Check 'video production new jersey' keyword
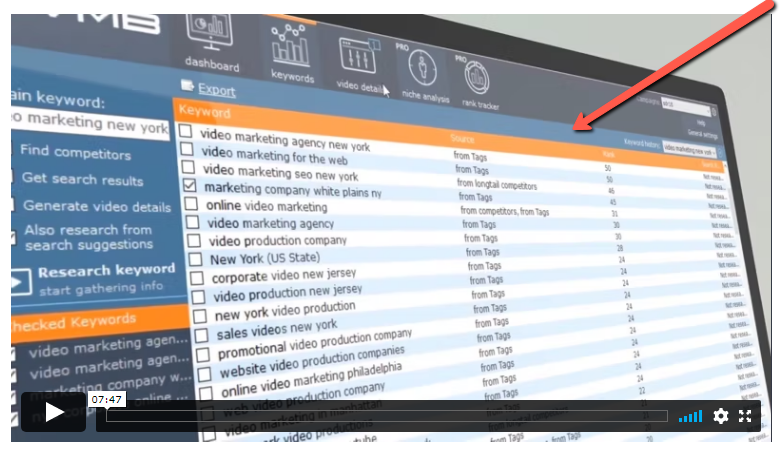Image resolution: width=780 pixels, height=450 pixels. coord(198,297)
